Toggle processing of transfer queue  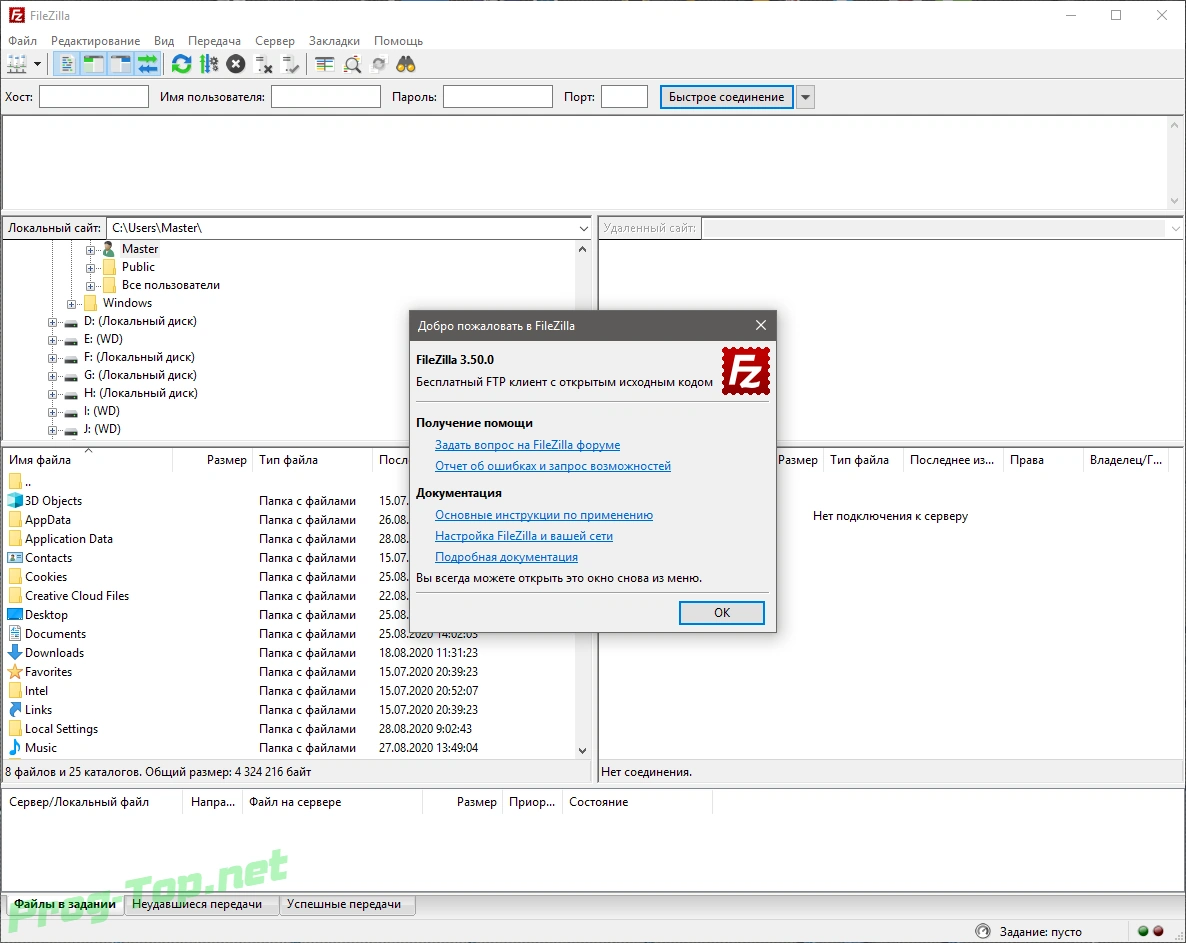[x=209, y=64]
